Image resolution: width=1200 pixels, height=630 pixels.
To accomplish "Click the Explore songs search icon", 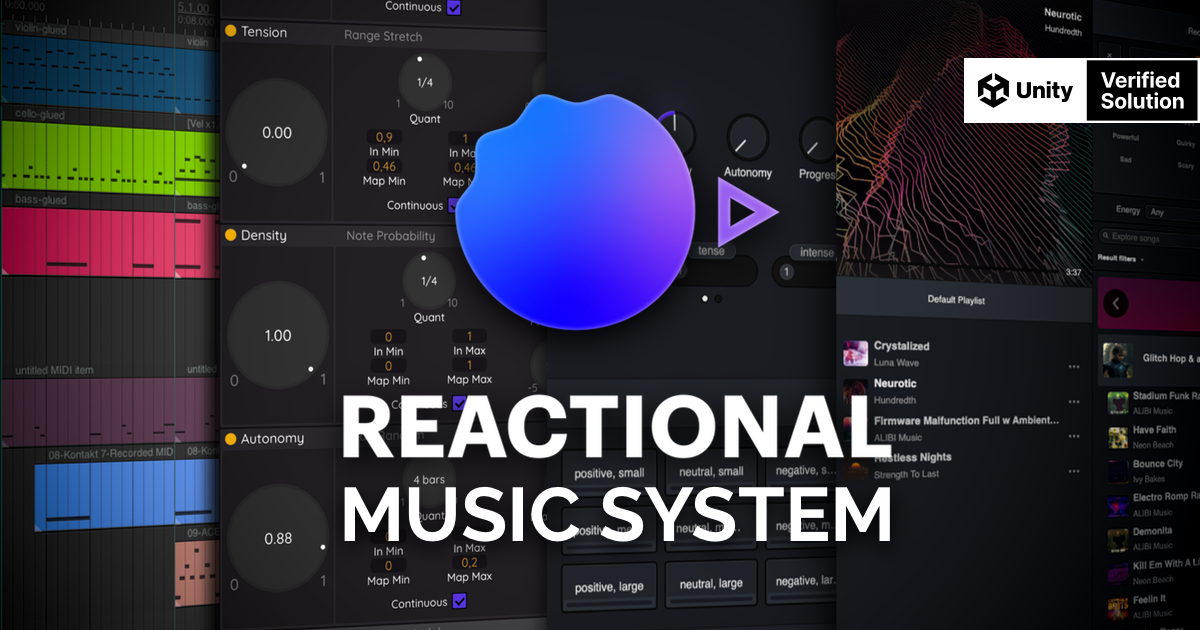I will click(1106, 236).
